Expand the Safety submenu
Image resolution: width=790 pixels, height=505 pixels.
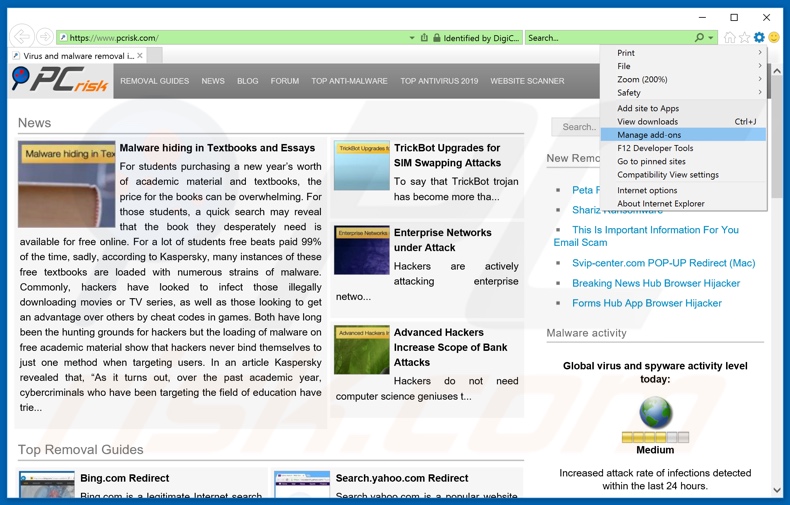683,92
